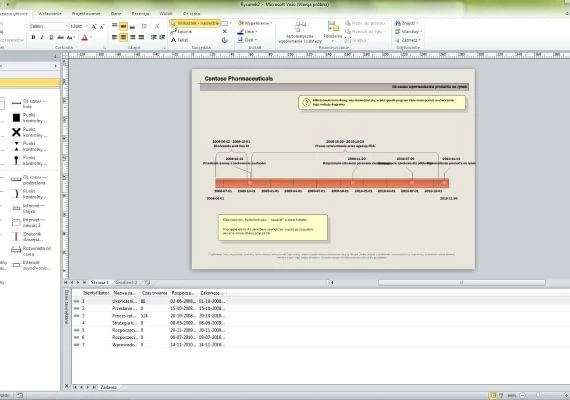Screen dimensions: 570x400
Task: Open the font size 12pt dropdown
Action: click(x=86, y=26)
